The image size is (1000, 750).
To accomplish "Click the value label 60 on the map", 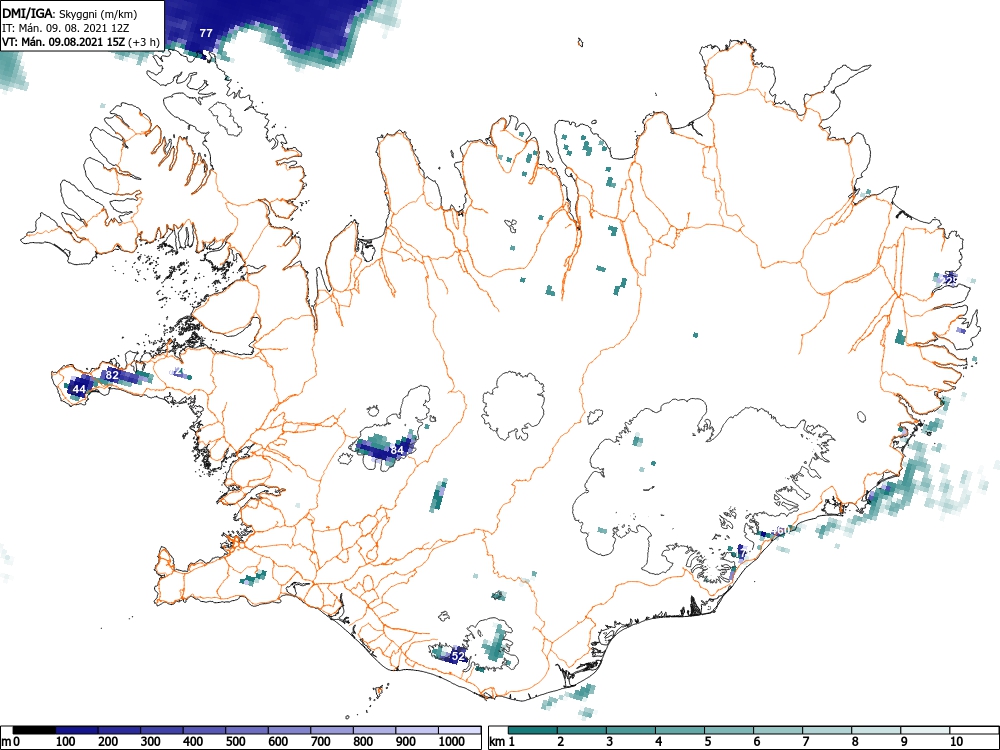I will [783, 531].
